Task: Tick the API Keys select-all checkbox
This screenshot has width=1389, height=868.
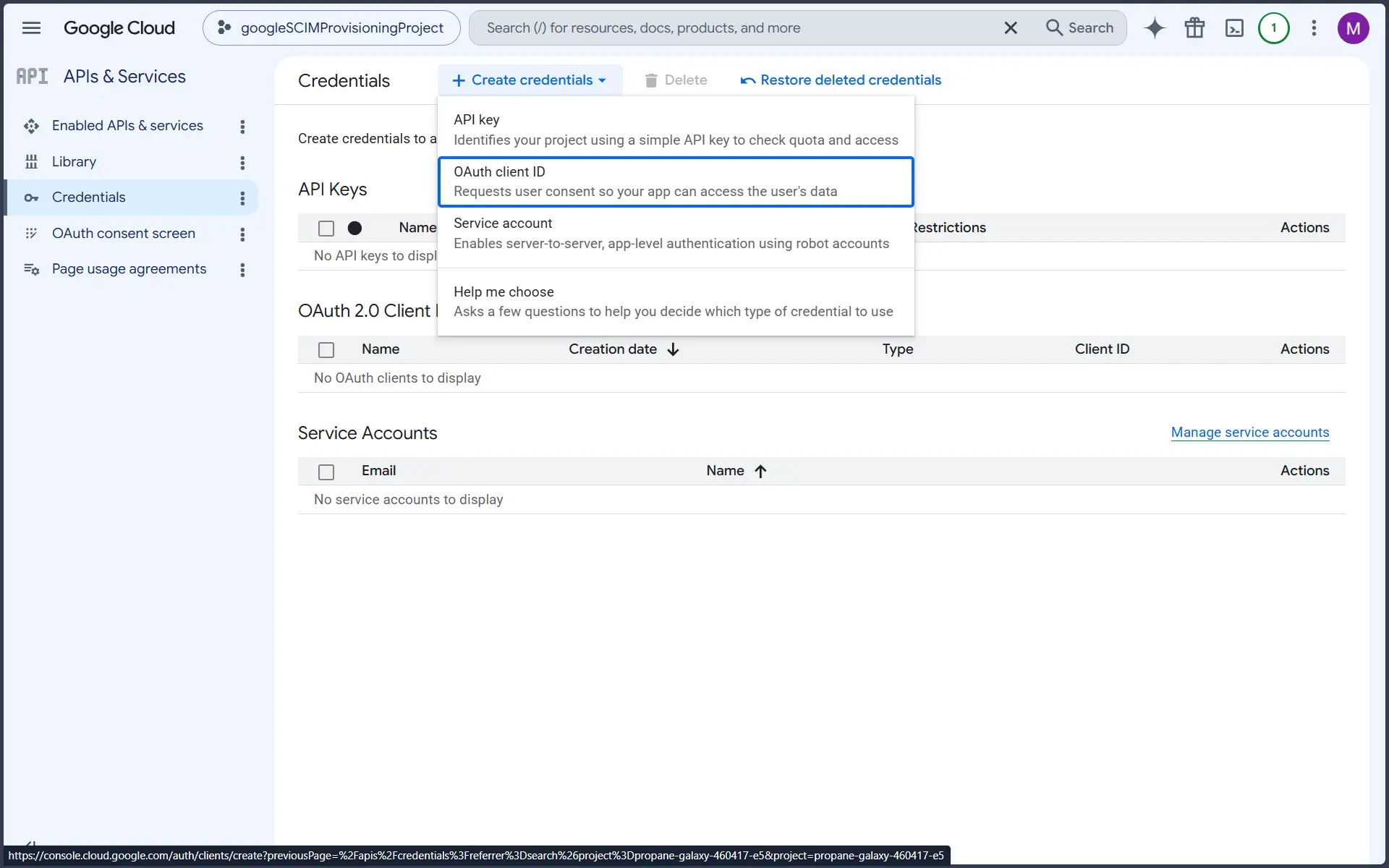Action: click(x=326, y=229)
